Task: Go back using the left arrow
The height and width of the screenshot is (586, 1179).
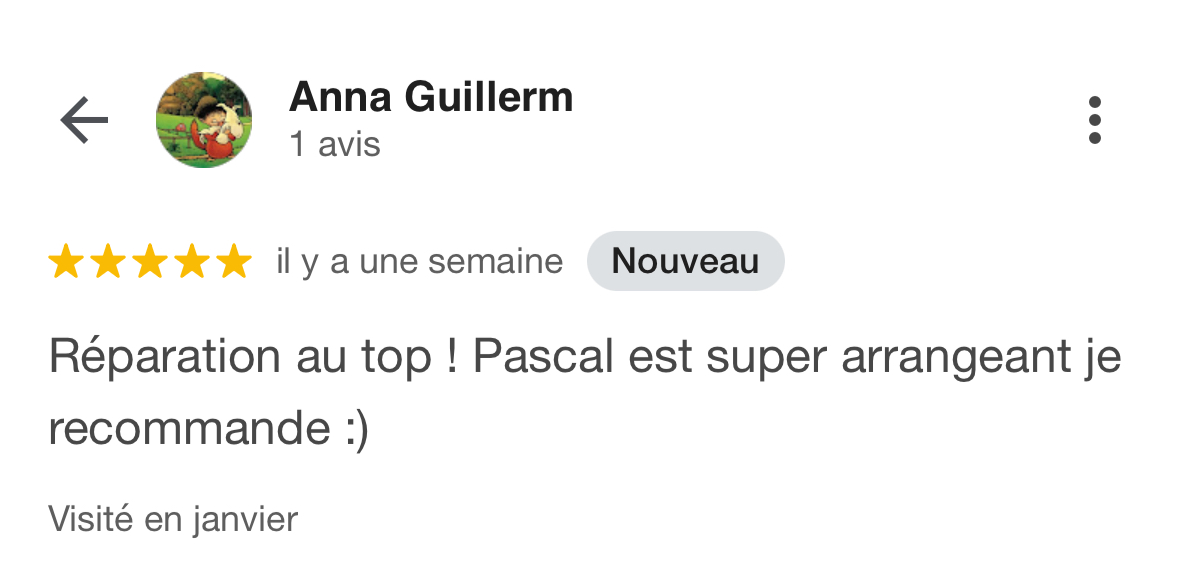Action: tap(84, 120)
